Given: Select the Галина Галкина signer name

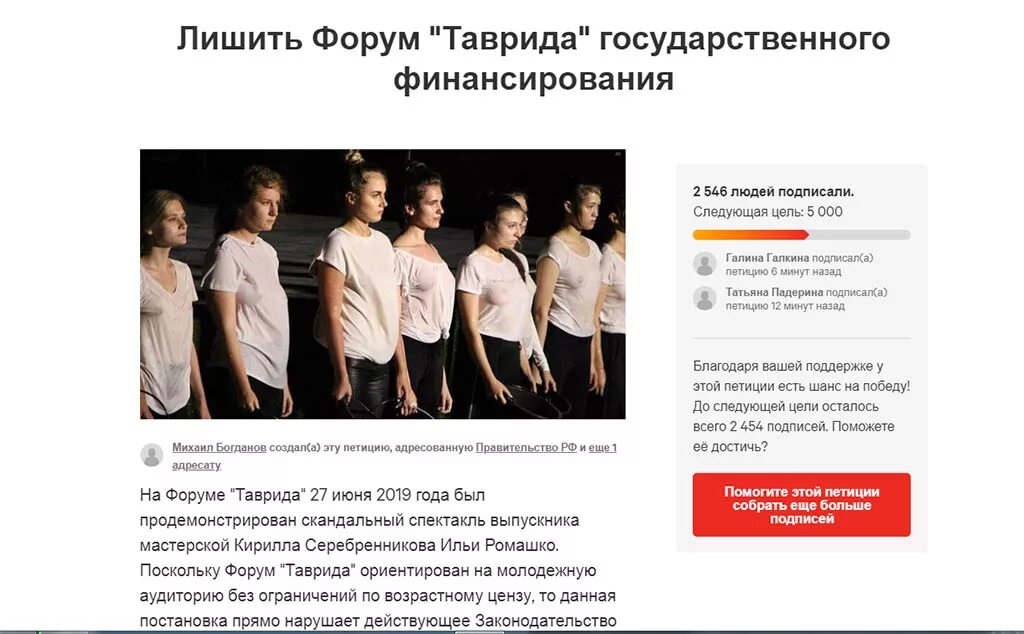Looking at the screenshot, I should tap(767, 258).
